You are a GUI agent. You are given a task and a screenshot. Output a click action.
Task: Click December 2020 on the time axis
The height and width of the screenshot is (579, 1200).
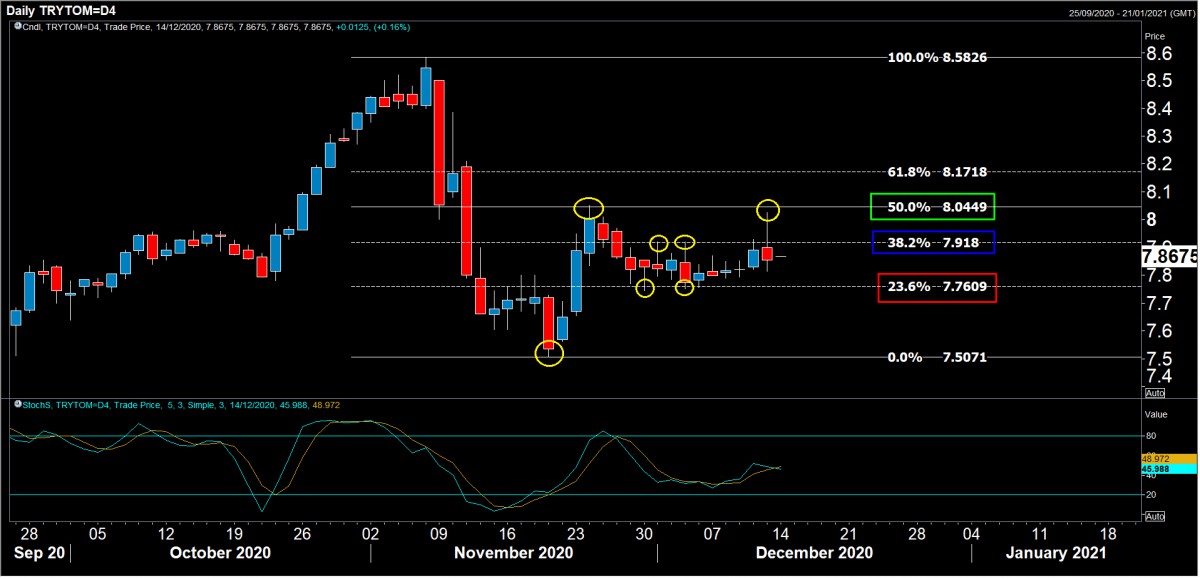[x=814, y=553]
